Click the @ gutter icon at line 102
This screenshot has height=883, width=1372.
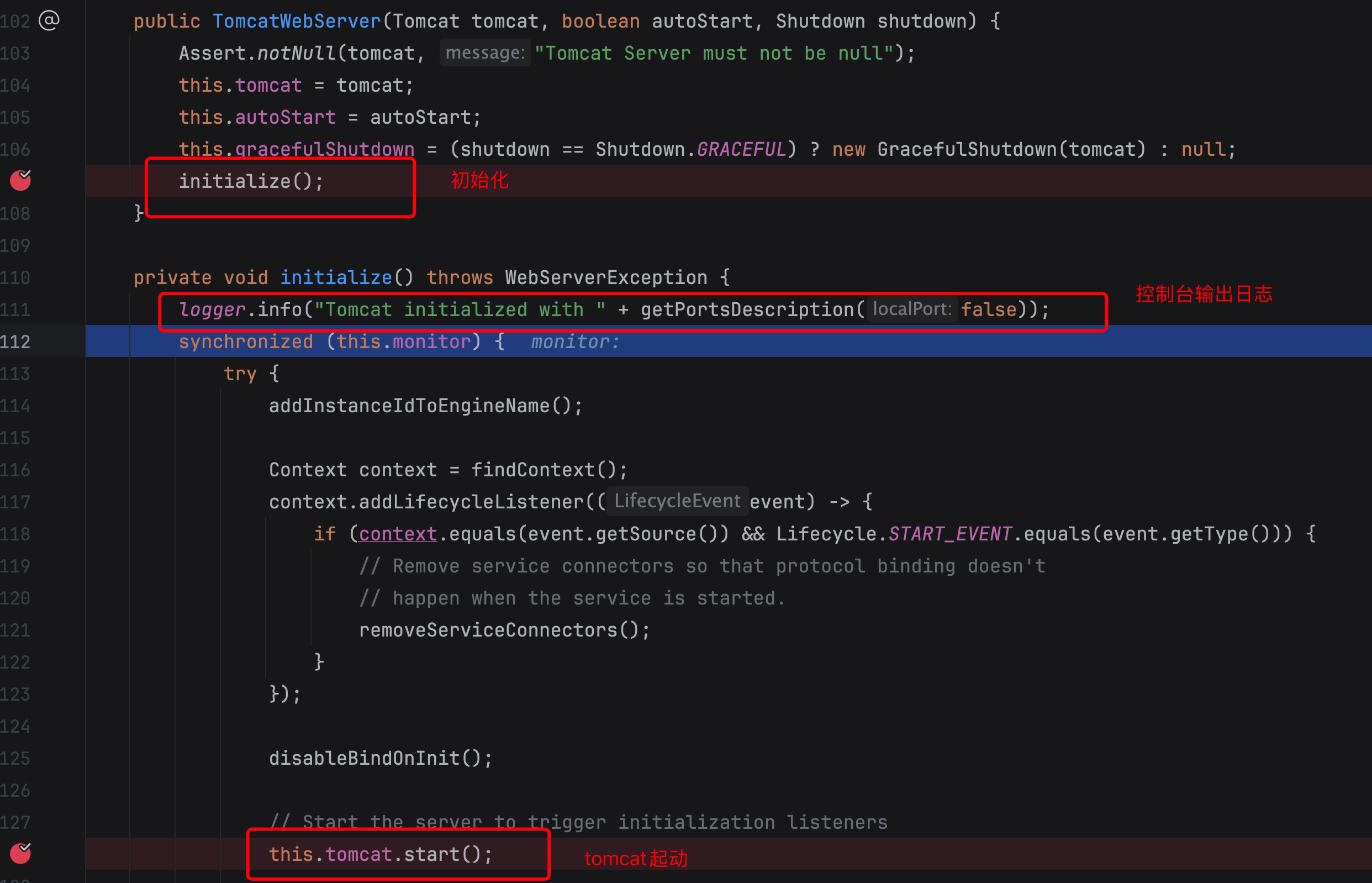(49, 20)
